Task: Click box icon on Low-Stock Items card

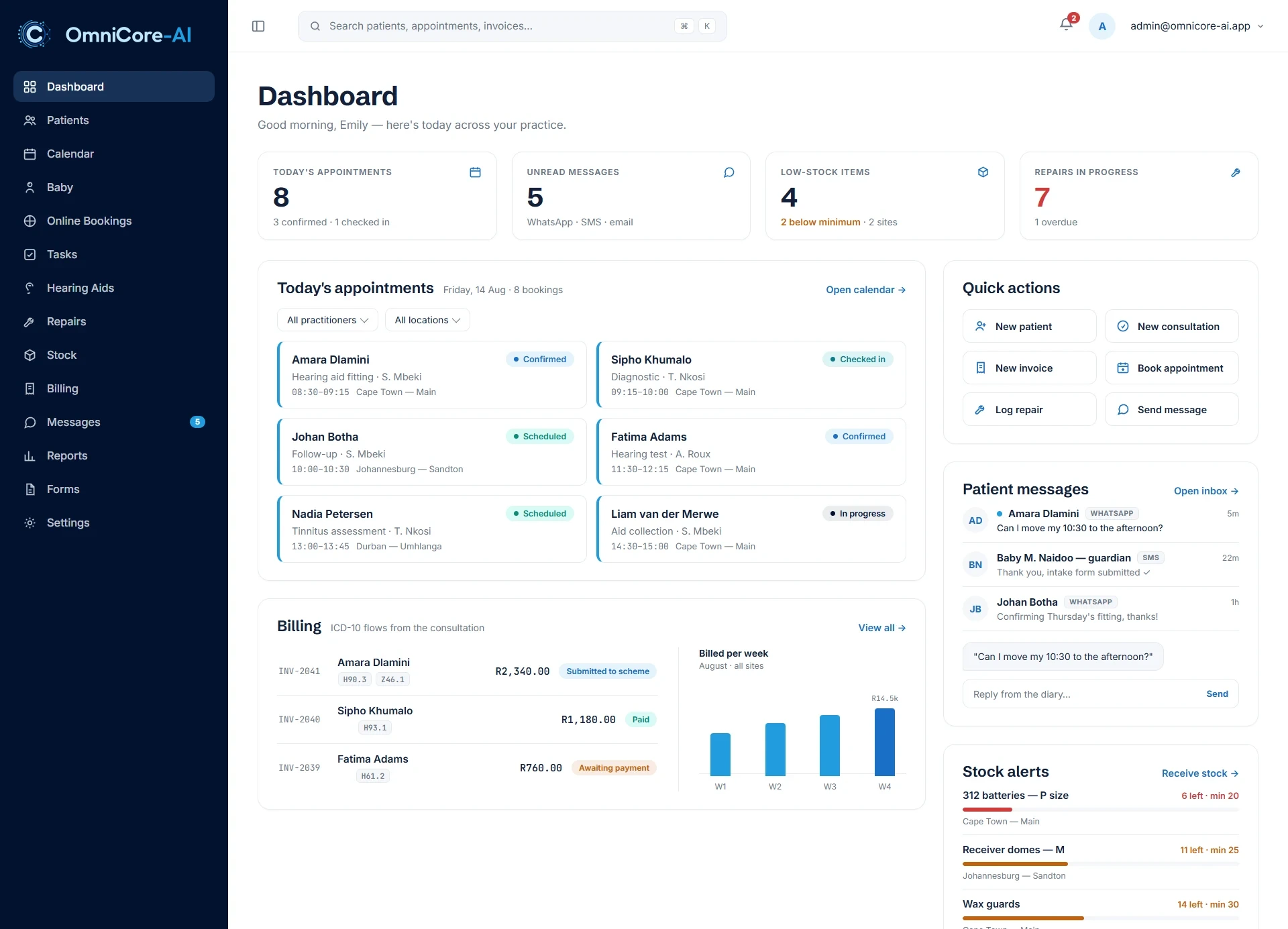Action: pos(983,172)
